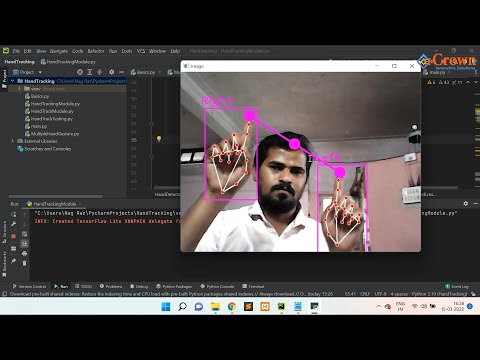Click the yellow intention lightbulb at line 55
This screenshot has height=360, width=480.
pyautogui.click(x=159, y=138)
